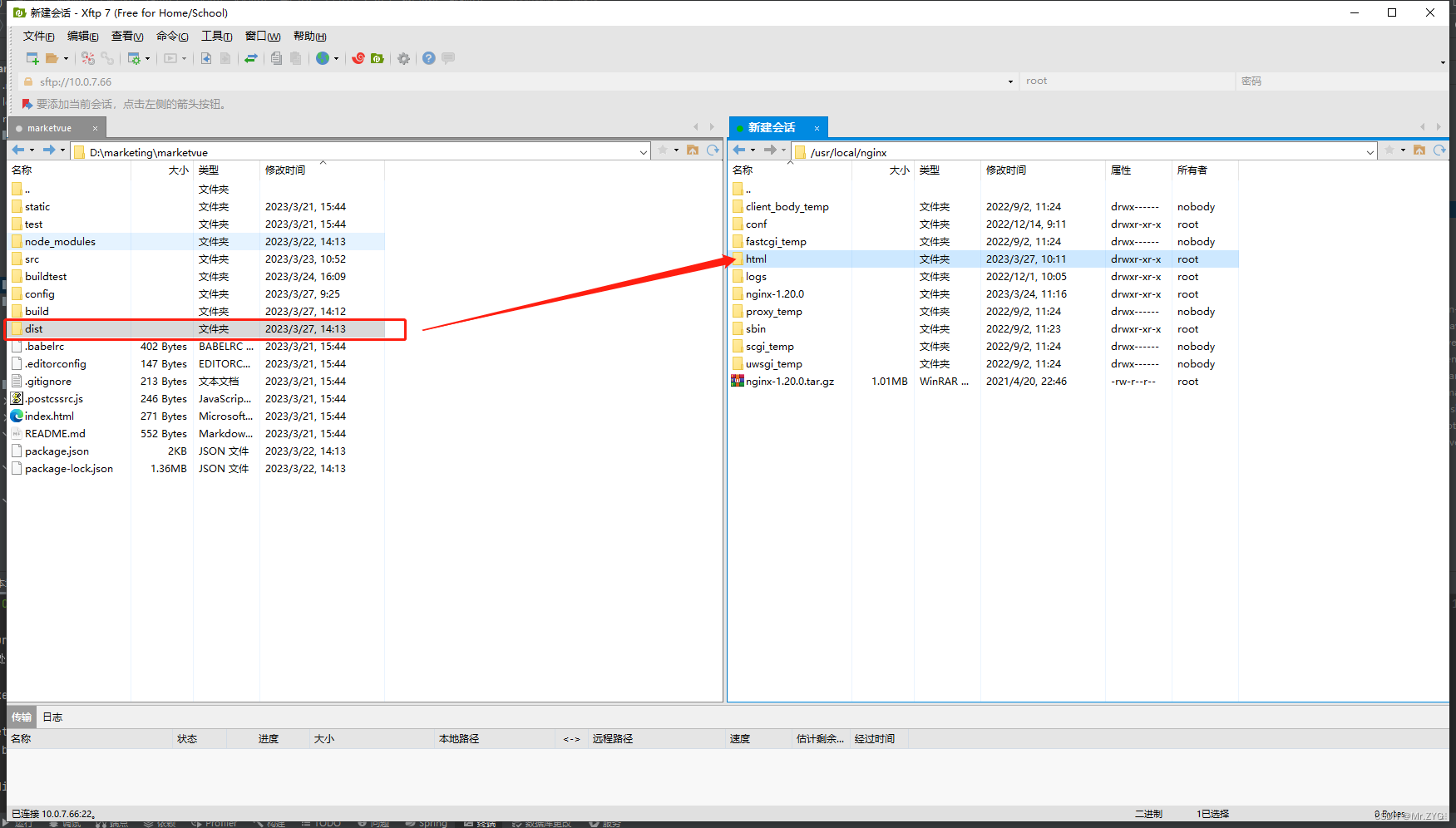The height and width of the screenshot is (828, 1456).
Task: Open the 文件 menu
Action: click(x=37, y=36)
